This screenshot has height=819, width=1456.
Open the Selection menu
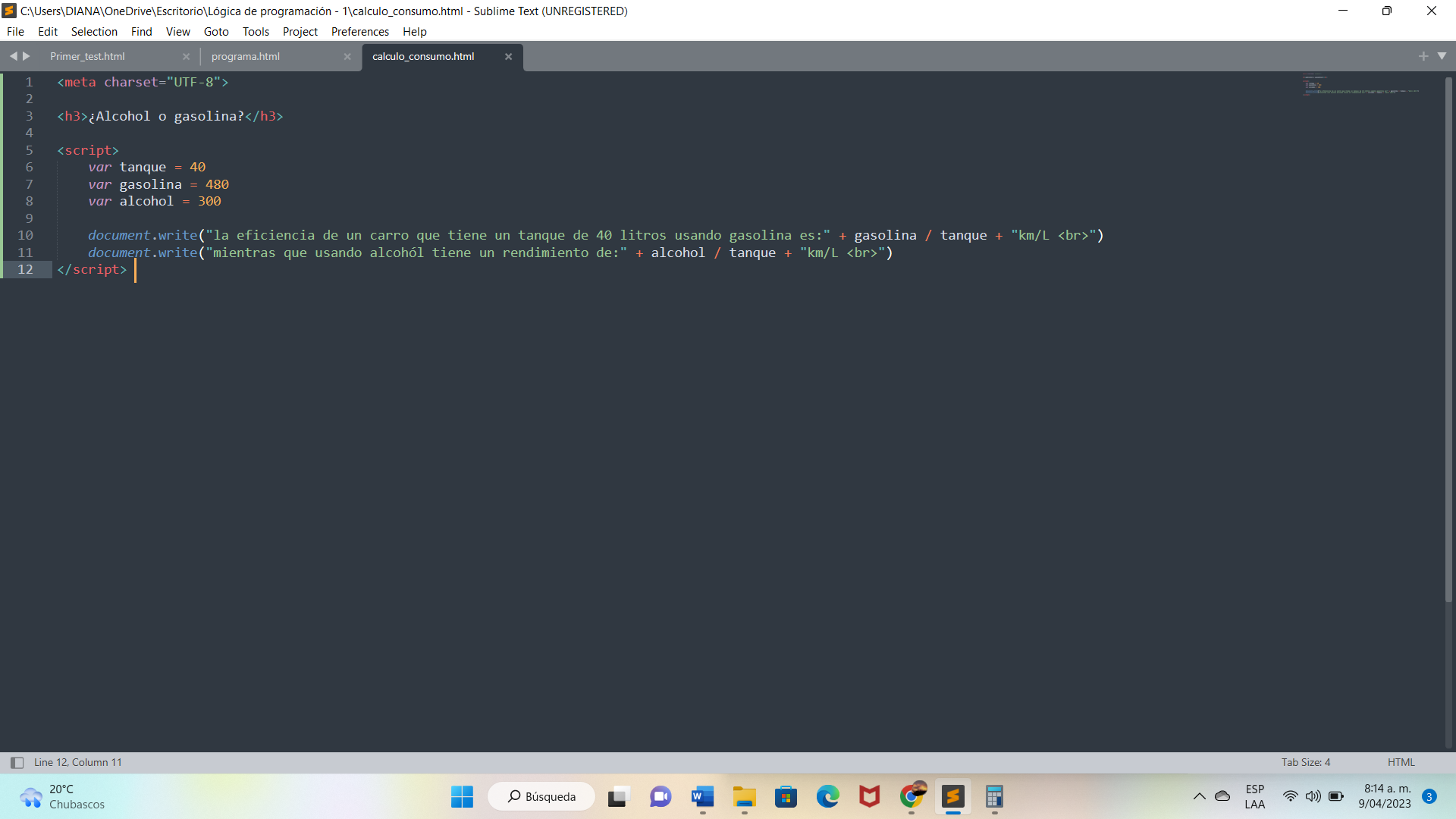click(x=94, y=32)
